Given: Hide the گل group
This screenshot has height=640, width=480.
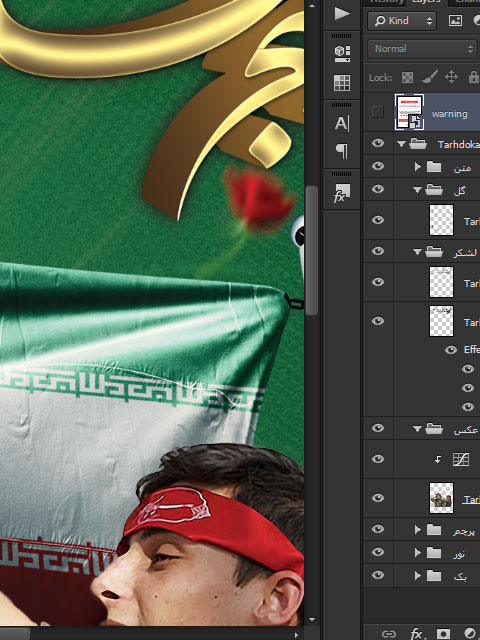Looking at the screenshot, I should (x=378, y=189).
